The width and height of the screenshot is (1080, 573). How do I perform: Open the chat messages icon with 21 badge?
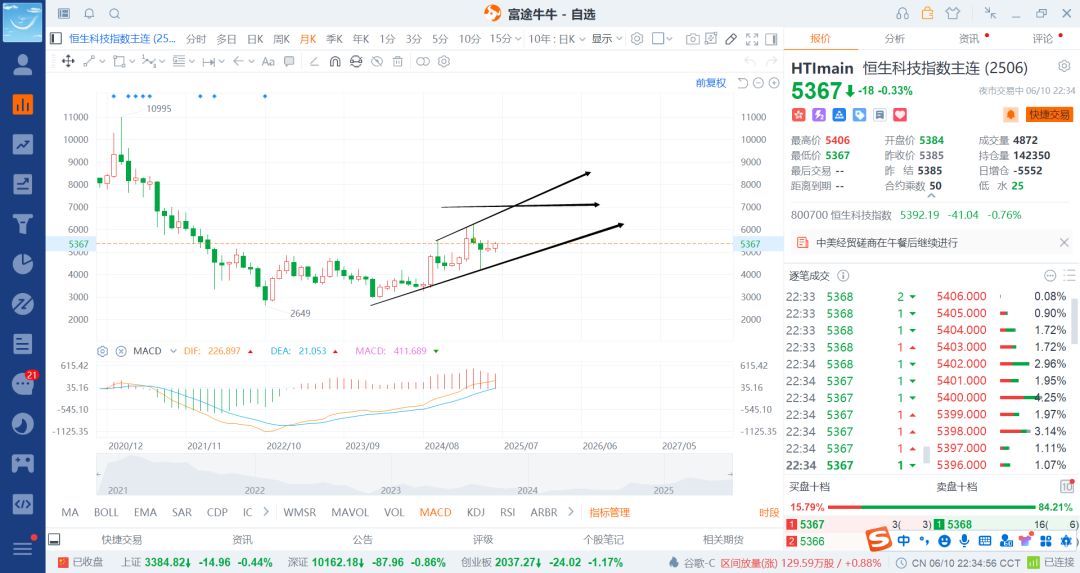(23, 384)
